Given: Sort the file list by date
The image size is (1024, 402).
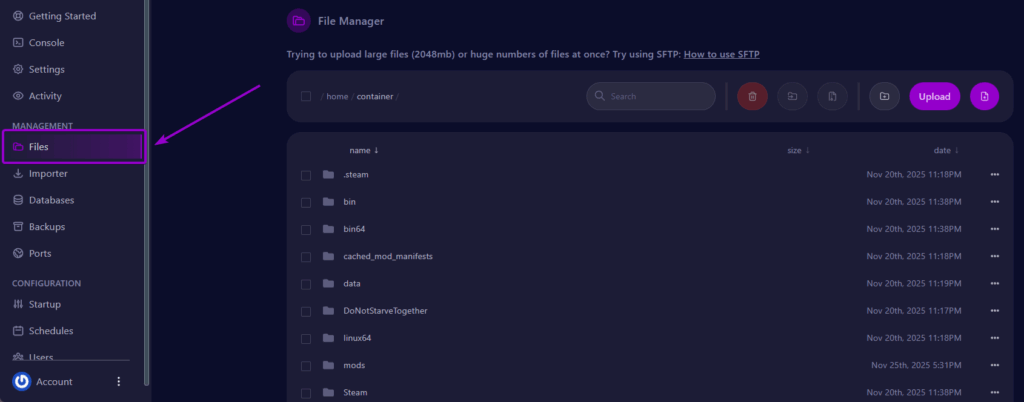Looking at the screenshot, I should click(x=946, y=150).
